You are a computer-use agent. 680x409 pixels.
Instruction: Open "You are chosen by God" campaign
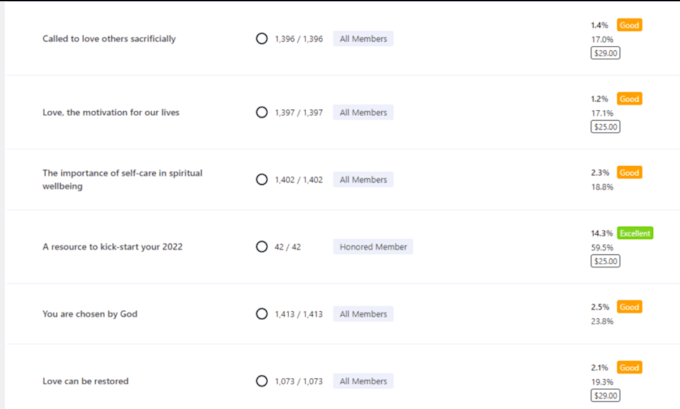[x=90, y=314]
